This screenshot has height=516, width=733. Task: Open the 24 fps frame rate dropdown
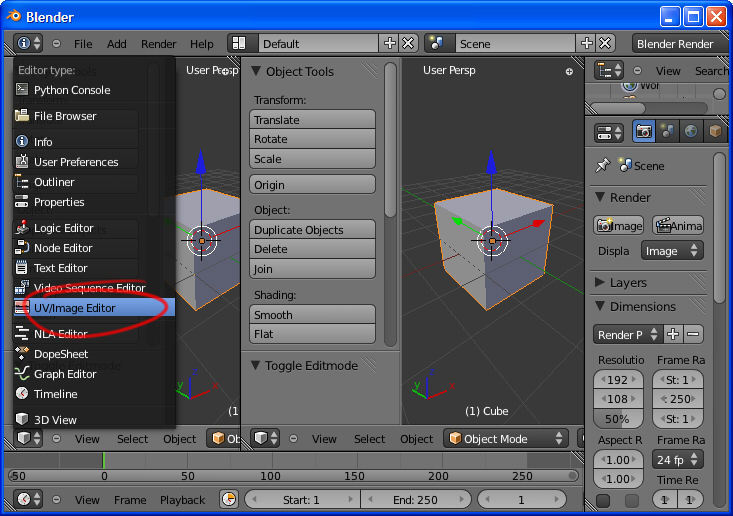point(678,460)
